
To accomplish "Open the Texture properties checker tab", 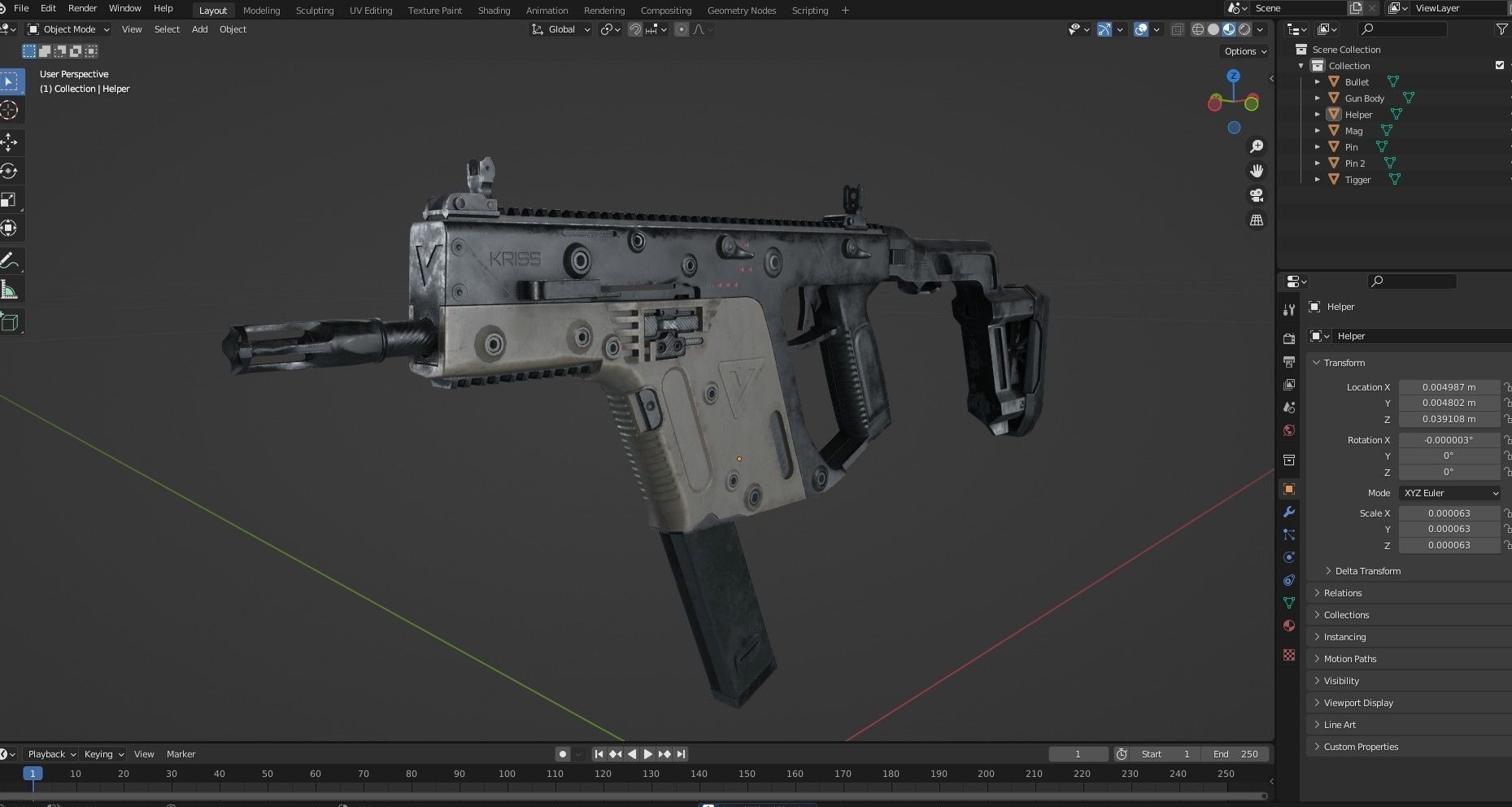I will point(1289,655).
